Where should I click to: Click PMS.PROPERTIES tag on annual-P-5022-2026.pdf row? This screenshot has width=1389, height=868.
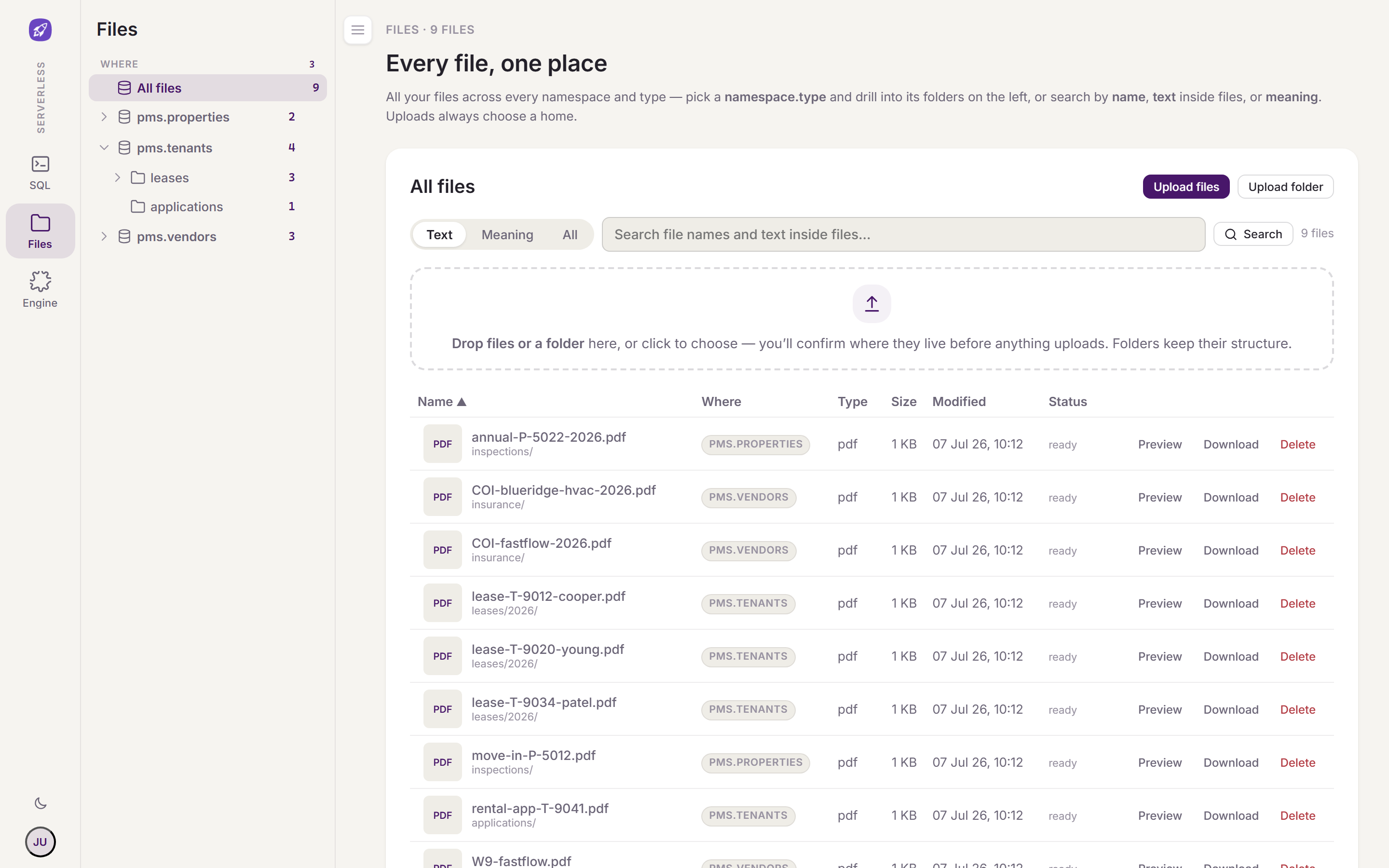click(x=755, y=444)
